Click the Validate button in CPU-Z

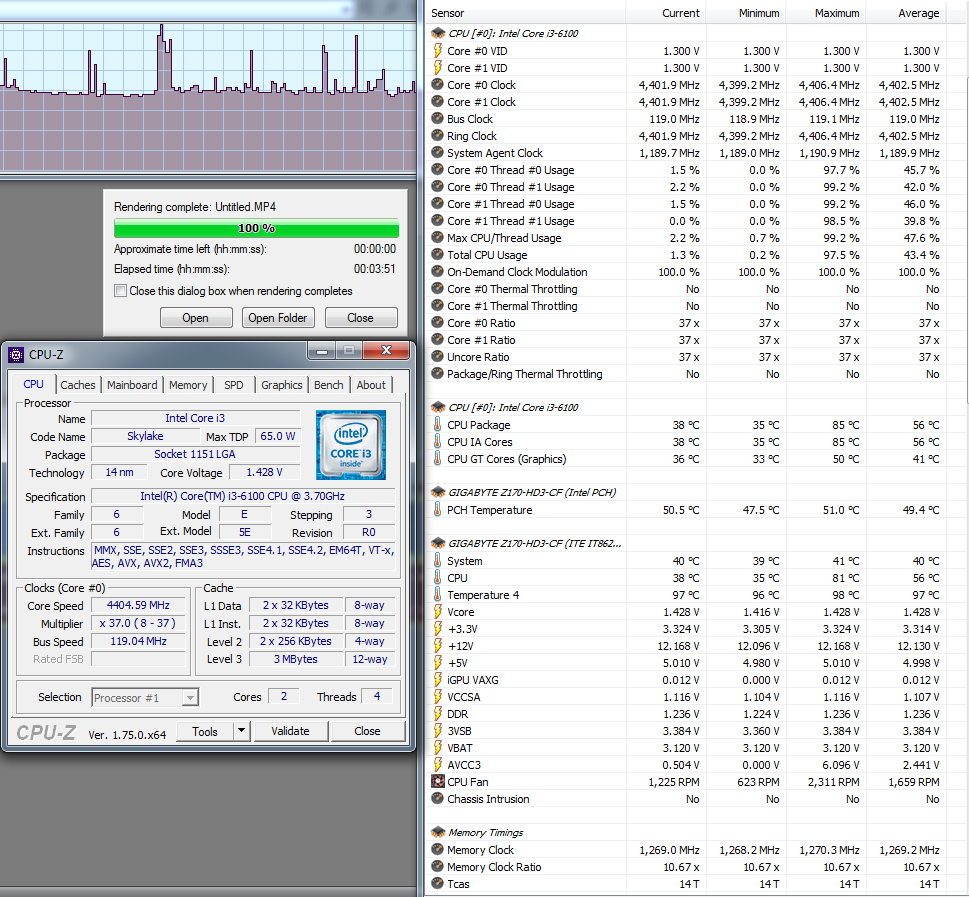[x=290, y=731]
